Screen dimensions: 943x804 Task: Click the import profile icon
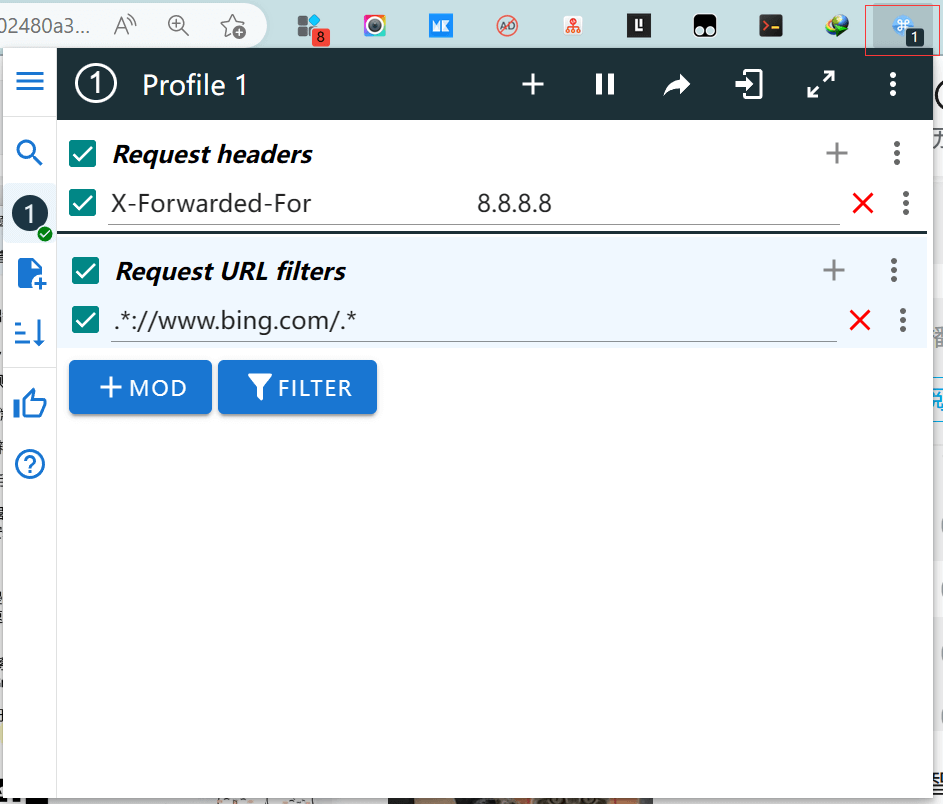(x=749, y=85)
